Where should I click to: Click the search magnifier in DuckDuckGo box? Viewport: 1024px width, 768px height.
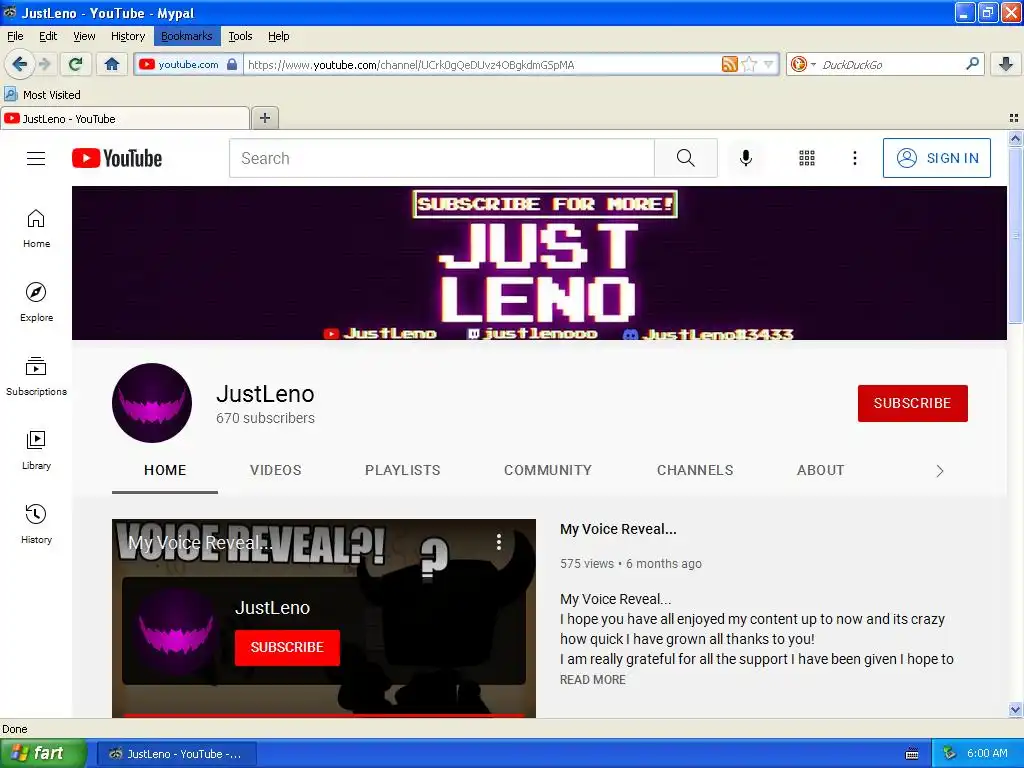(x=972, y=64)
